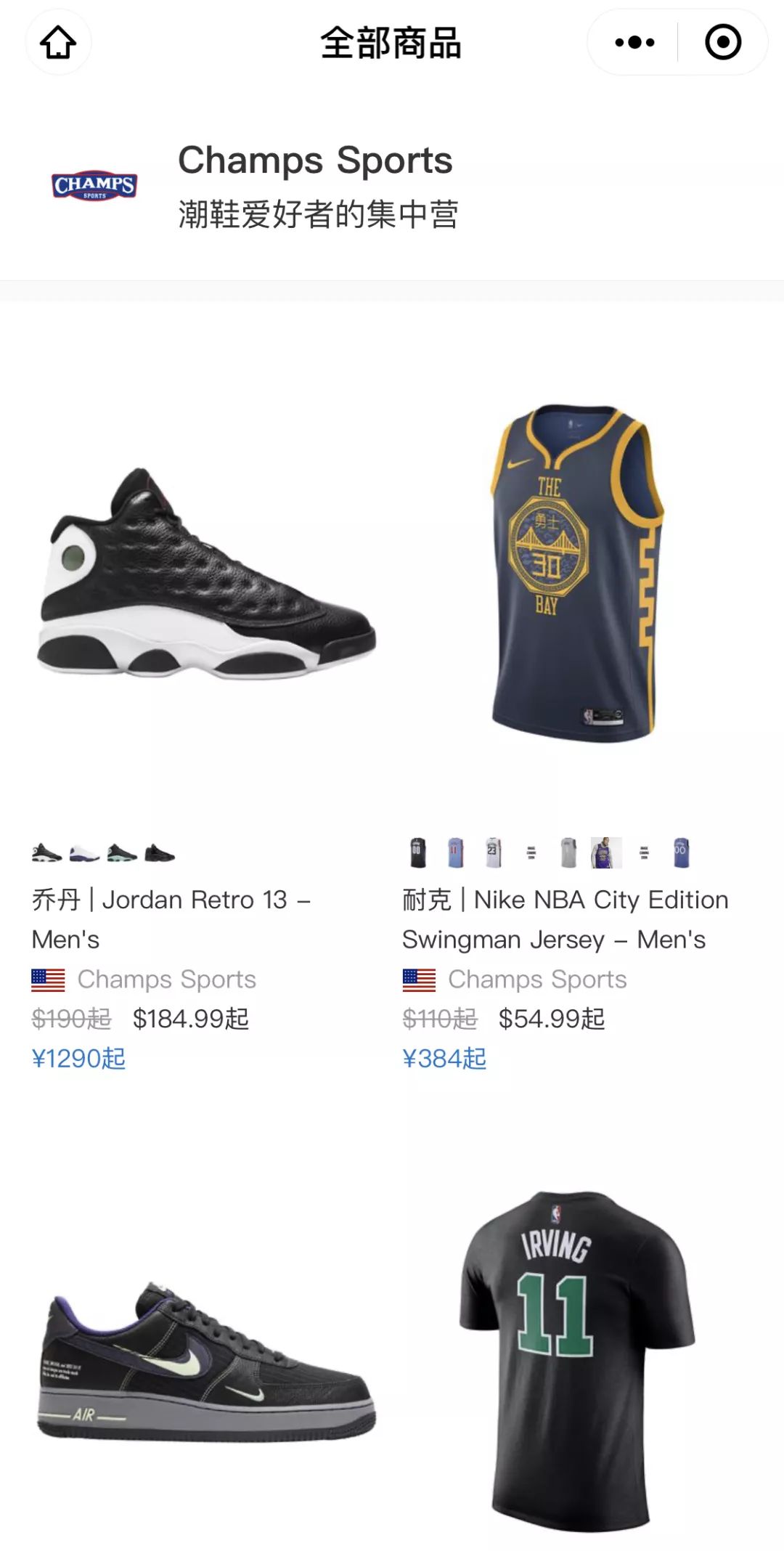Choose the black number 00 jersey variant
Image resolution: width=784 pixels, height=1551 pixels.
(417, 852)
